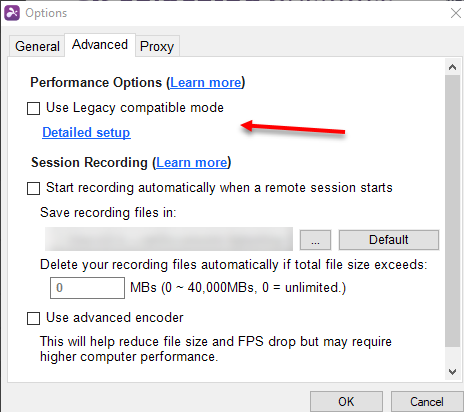Enable Use advanced encoder checkbox

(x=33, y=318)
